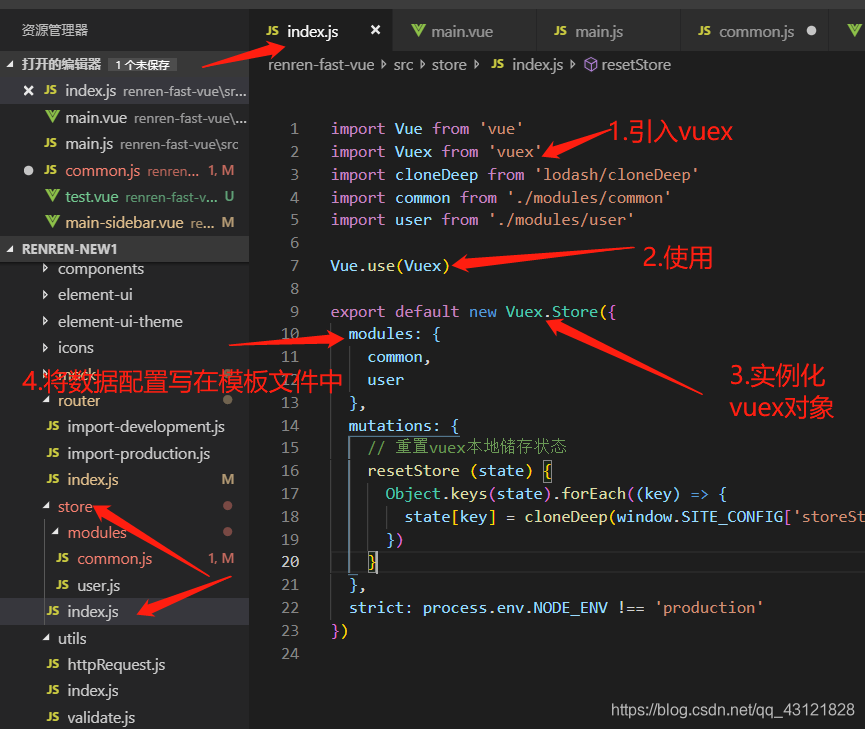This screenshot has height=729, width=865.
Task: Click index.js in the breadcrumb path
Action: coord(537,65)
